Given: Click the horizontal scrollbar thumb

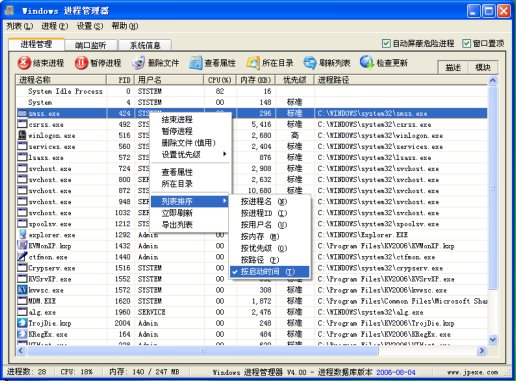Looking at the screenshot, I should (x=202, y=350).
